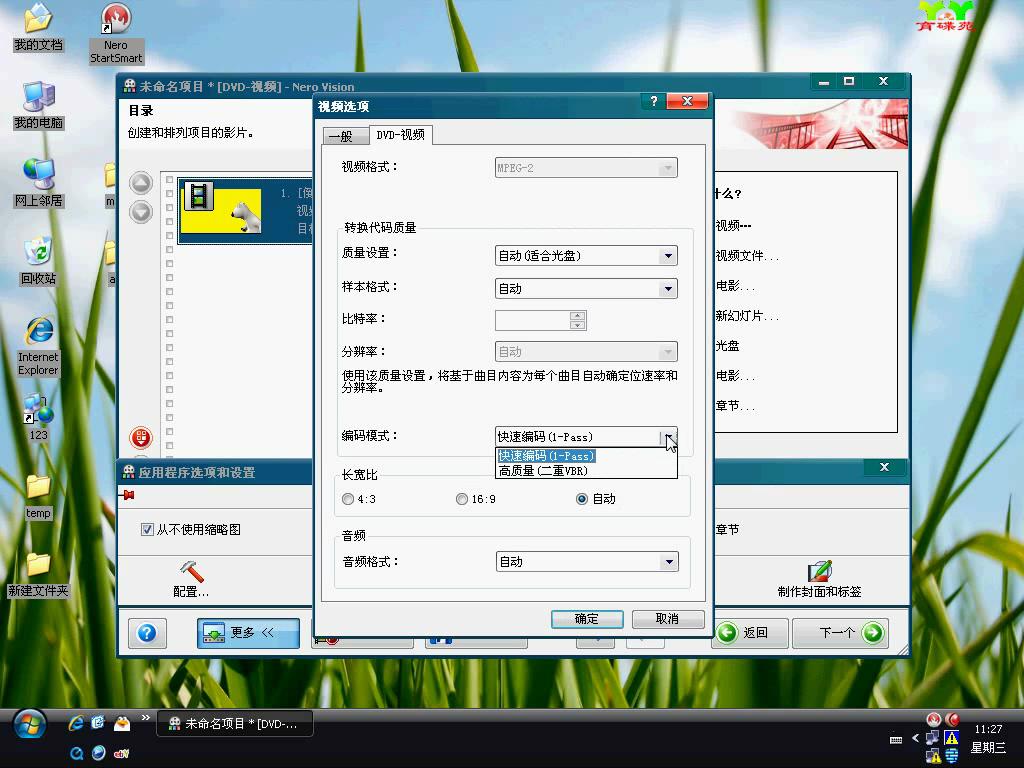Click the red pin icon in settings panel
Viewport: 1024px width, 768px height.
point(127,496)
